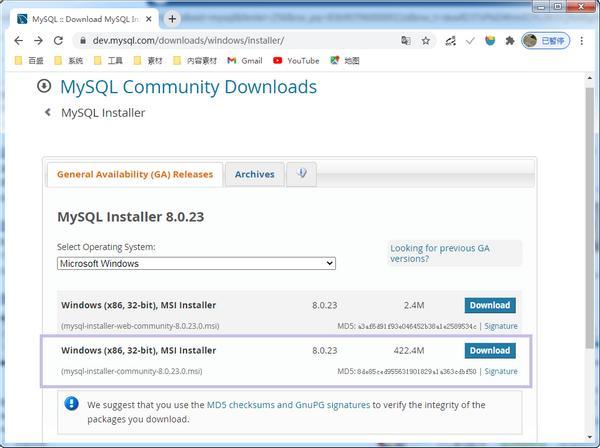Open MD5 checksums and GnuPG signatures link

click(288, 405)
